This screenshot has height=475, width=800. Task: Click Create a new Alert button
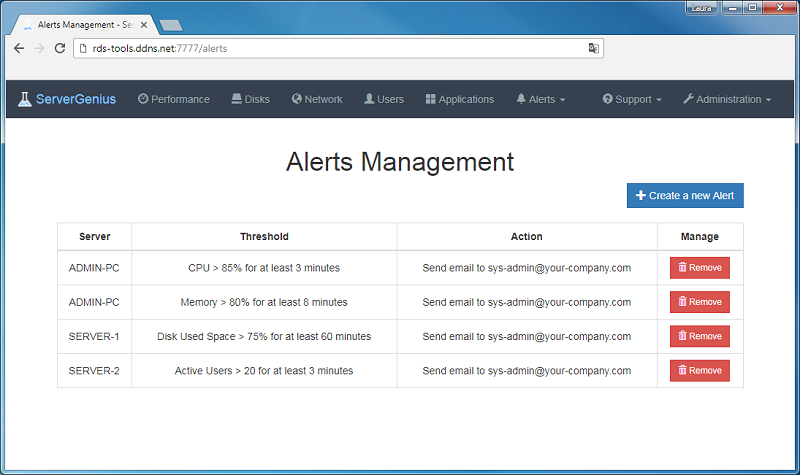(685, 196)
